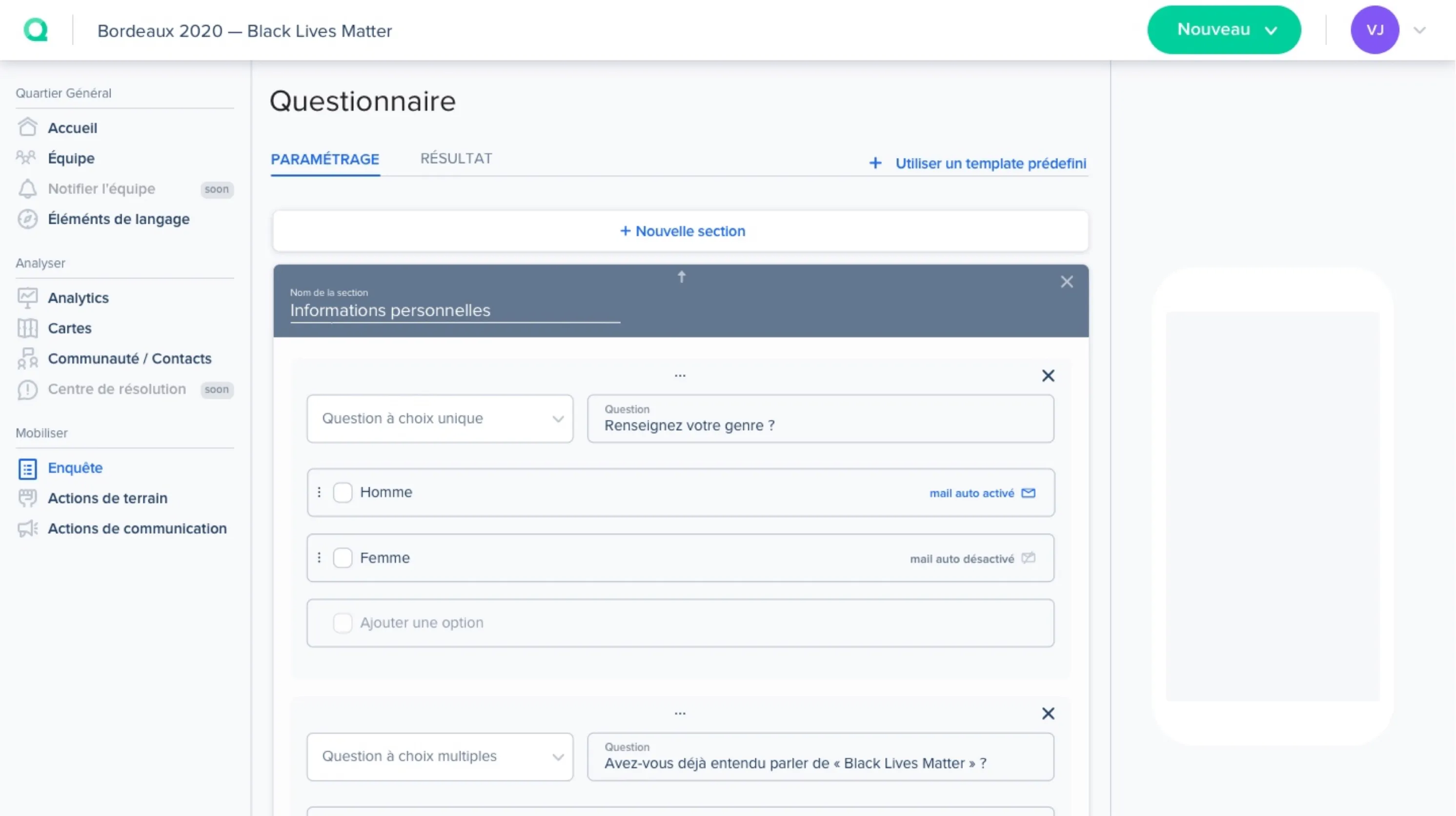Click the Communauté / Contacts sidebar icon
Screen dimensions: 1456x816
coord(26,357)
